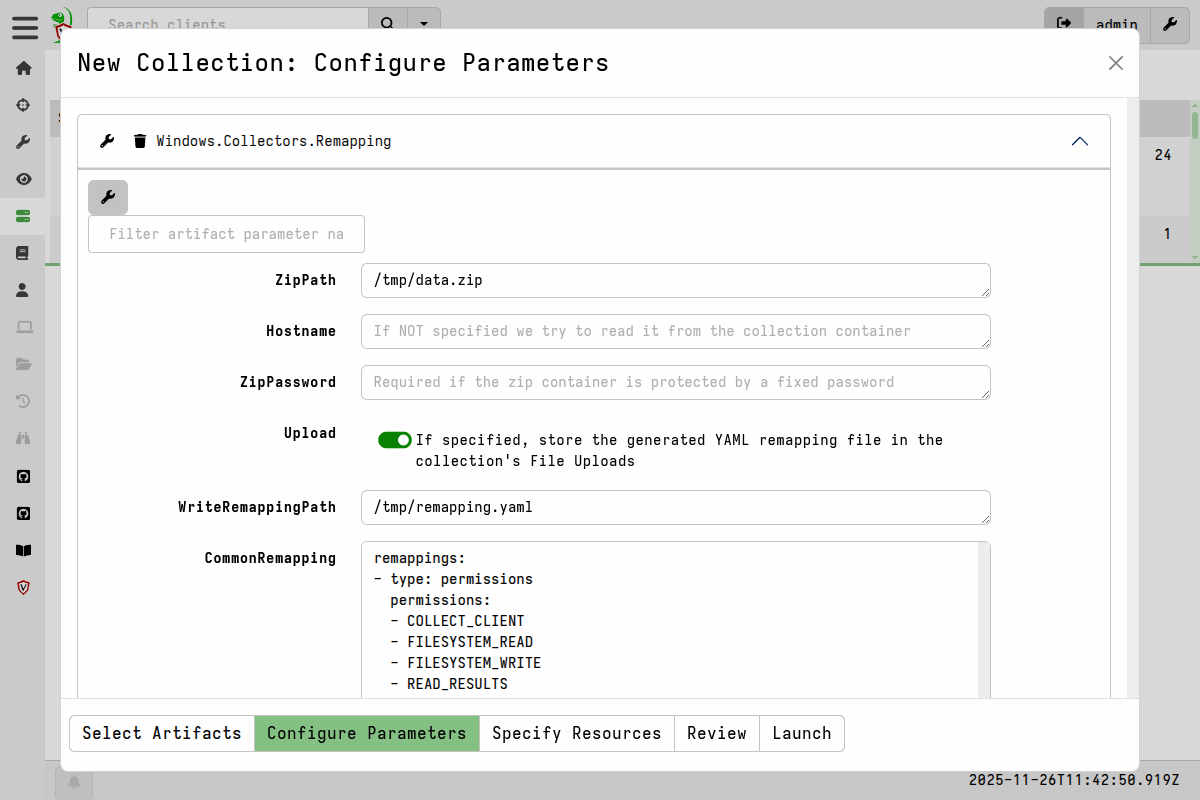This screenshot has height=800, width=1200.
Task: Go to Home via the sidebar house icon
Action: pos(23,68)
